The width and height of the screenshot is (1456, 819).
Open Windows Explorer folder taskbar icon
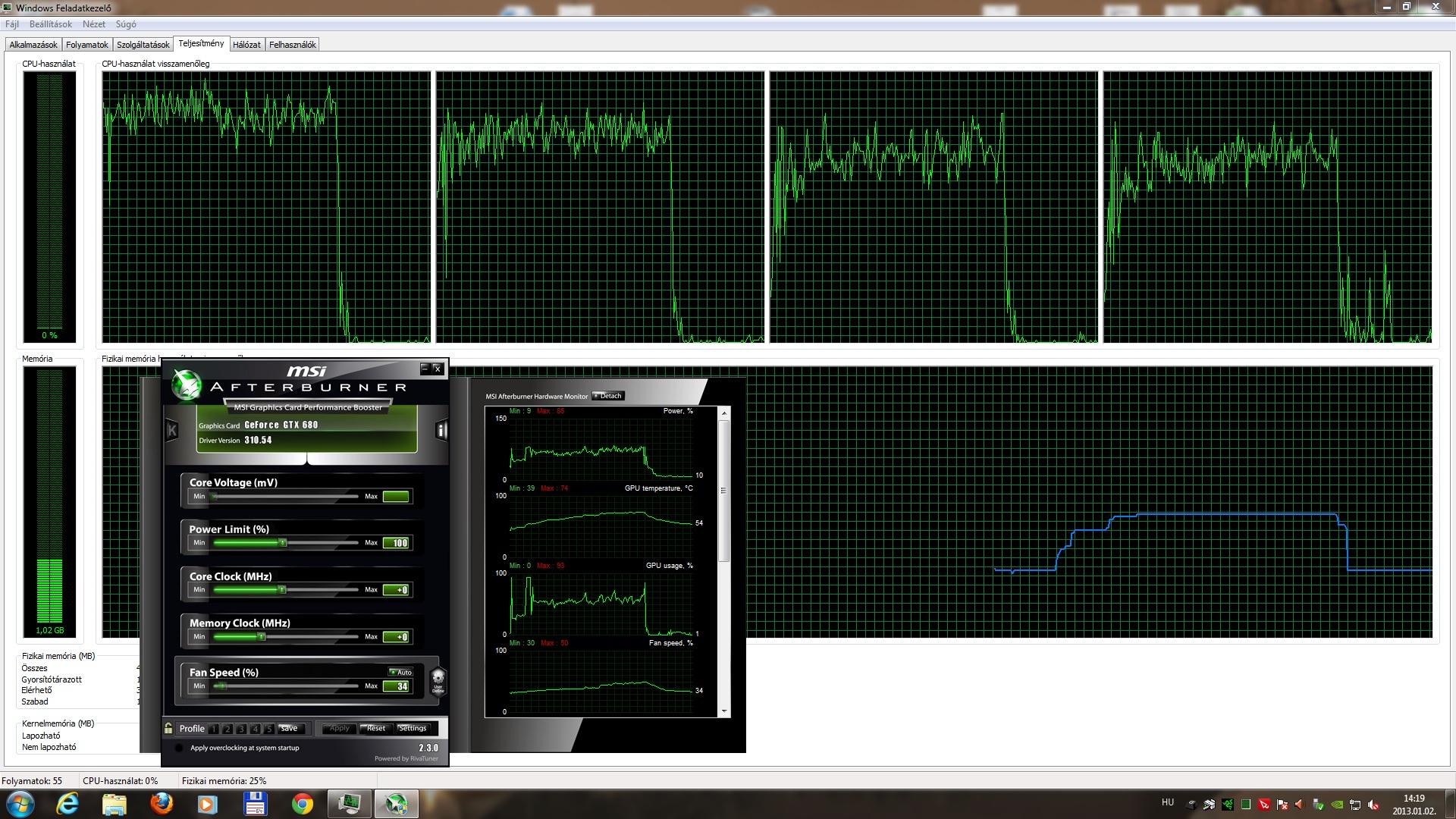[x=115, y=803]
